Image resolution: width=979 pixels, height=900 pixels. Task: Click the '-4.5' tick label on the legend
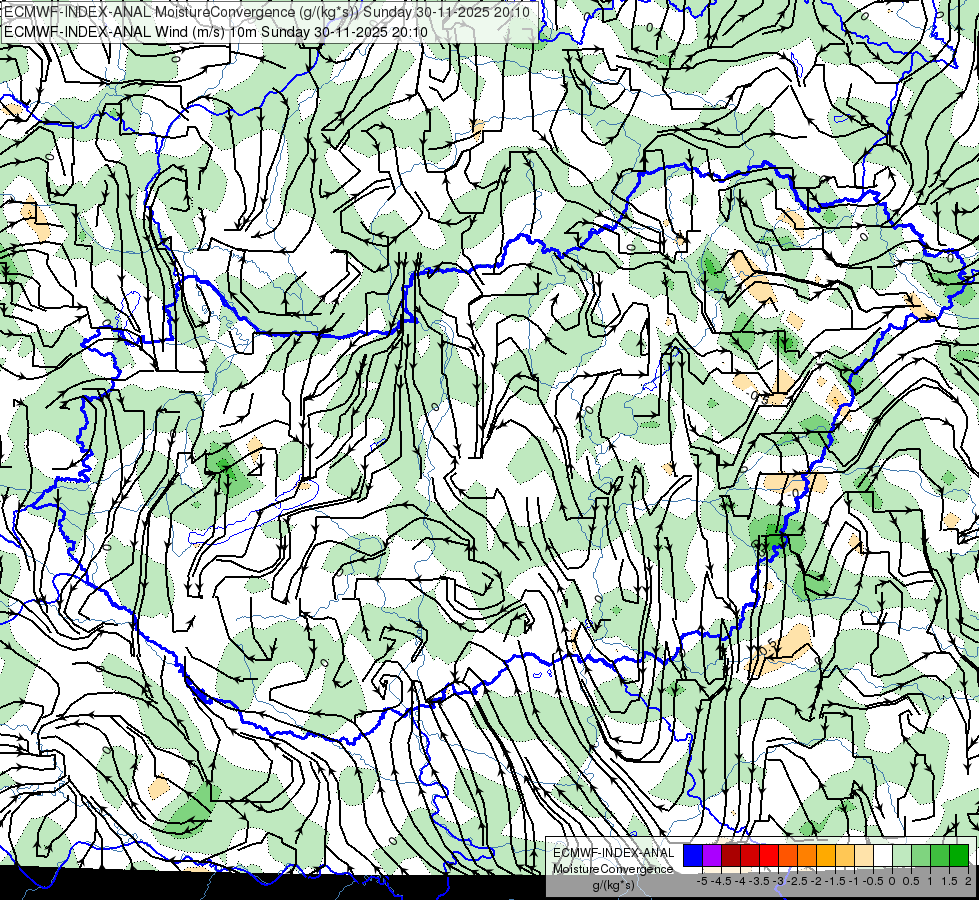coord(722,881)
